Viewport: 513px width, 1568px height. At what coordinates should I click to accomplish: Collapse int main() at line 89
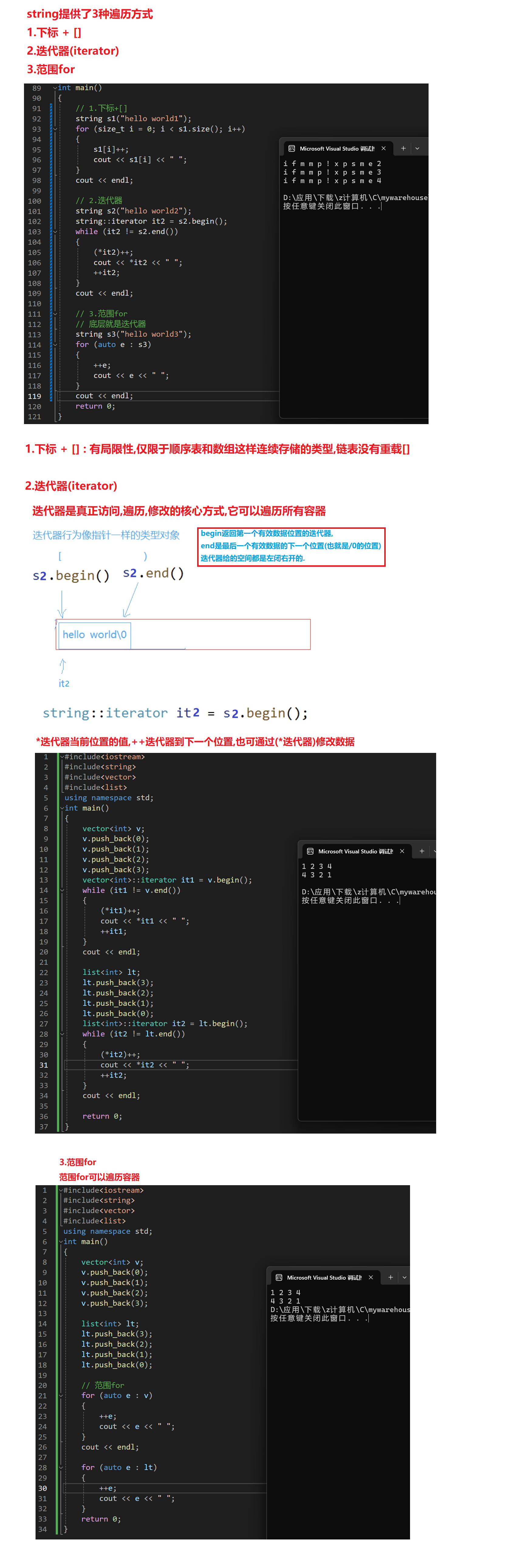tap(55, 88)
